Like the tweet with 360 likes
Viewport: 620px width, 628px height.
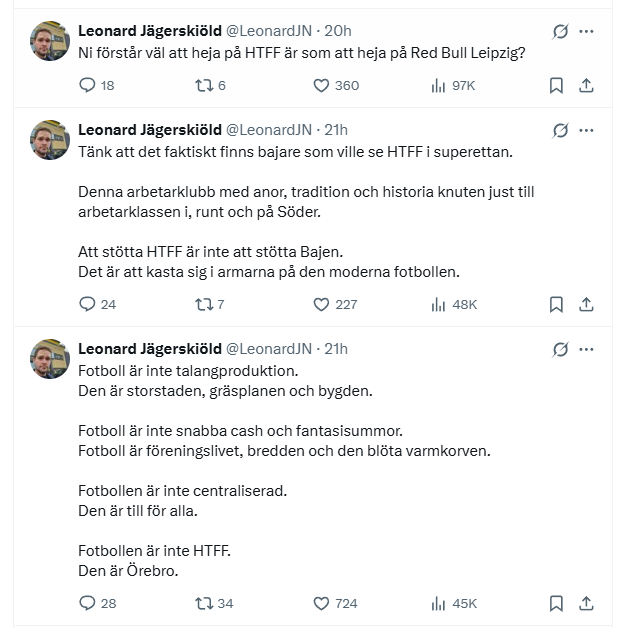point(321,86)
